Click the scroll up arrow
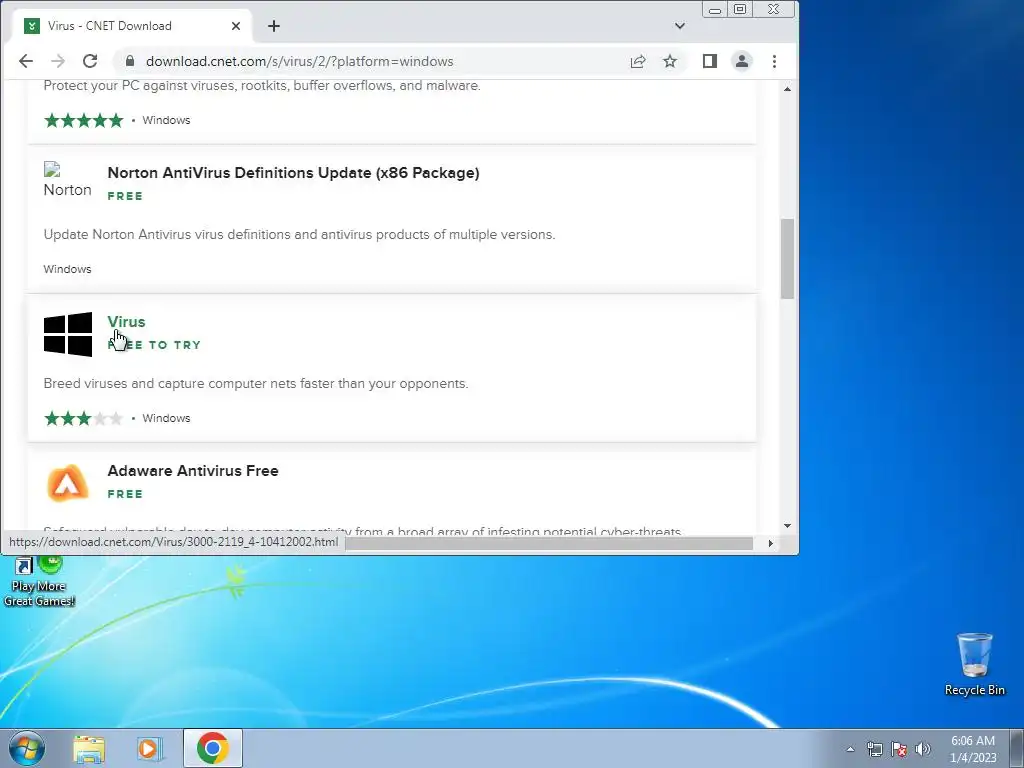1024x768 pixels. pos(788,89)
